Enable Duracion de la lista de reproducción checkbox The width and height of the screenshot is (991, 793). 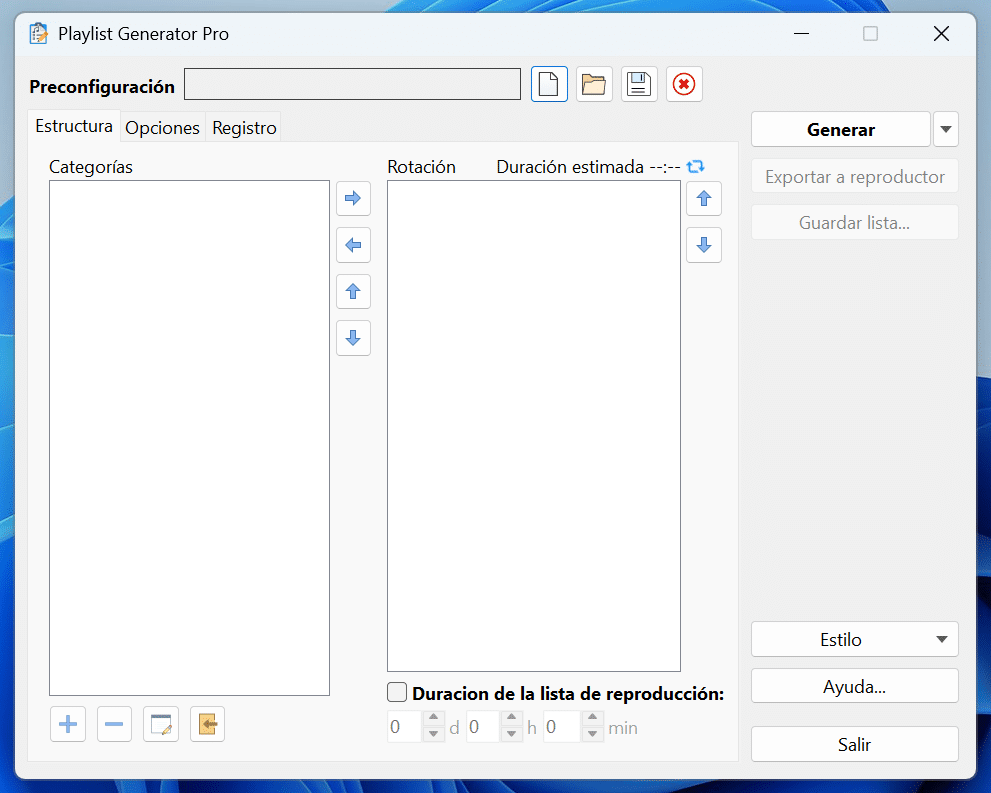[397, 693]
